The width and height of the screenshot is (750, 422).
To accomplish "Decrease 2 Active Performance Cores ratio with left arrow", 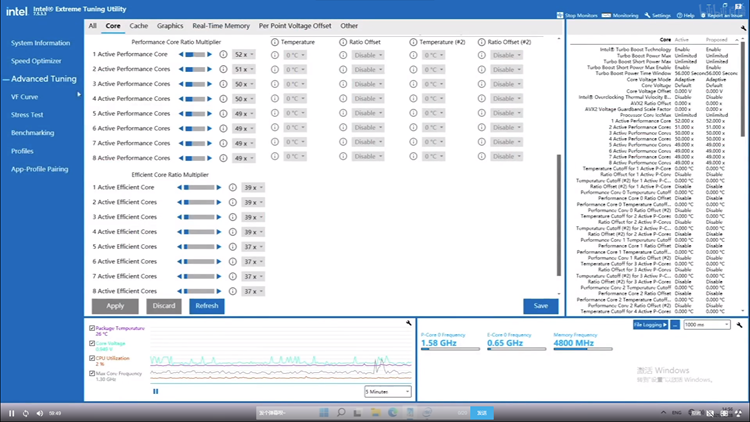I will click(x=181, y=69).
